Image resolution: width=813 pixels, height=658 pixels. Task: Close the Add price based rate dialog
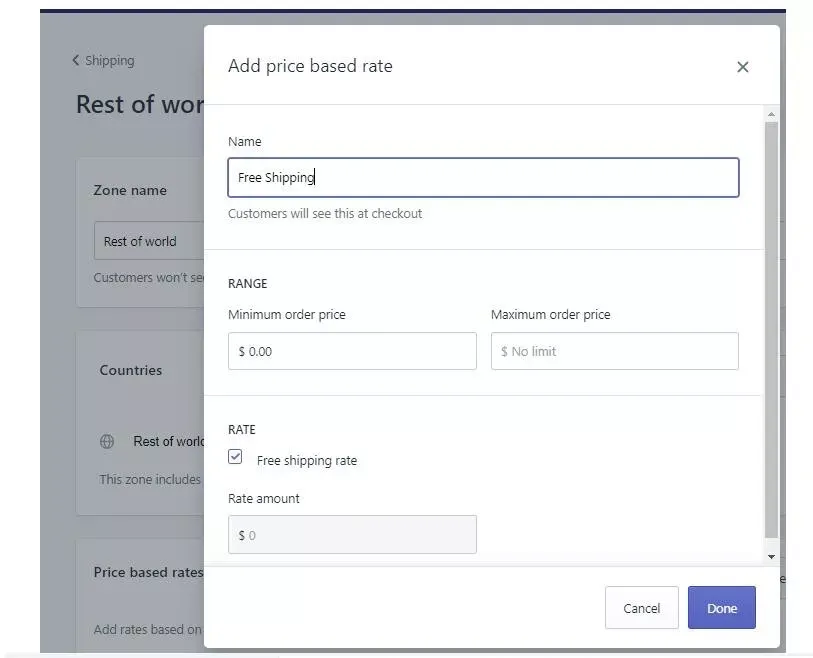tap(742, 67)
